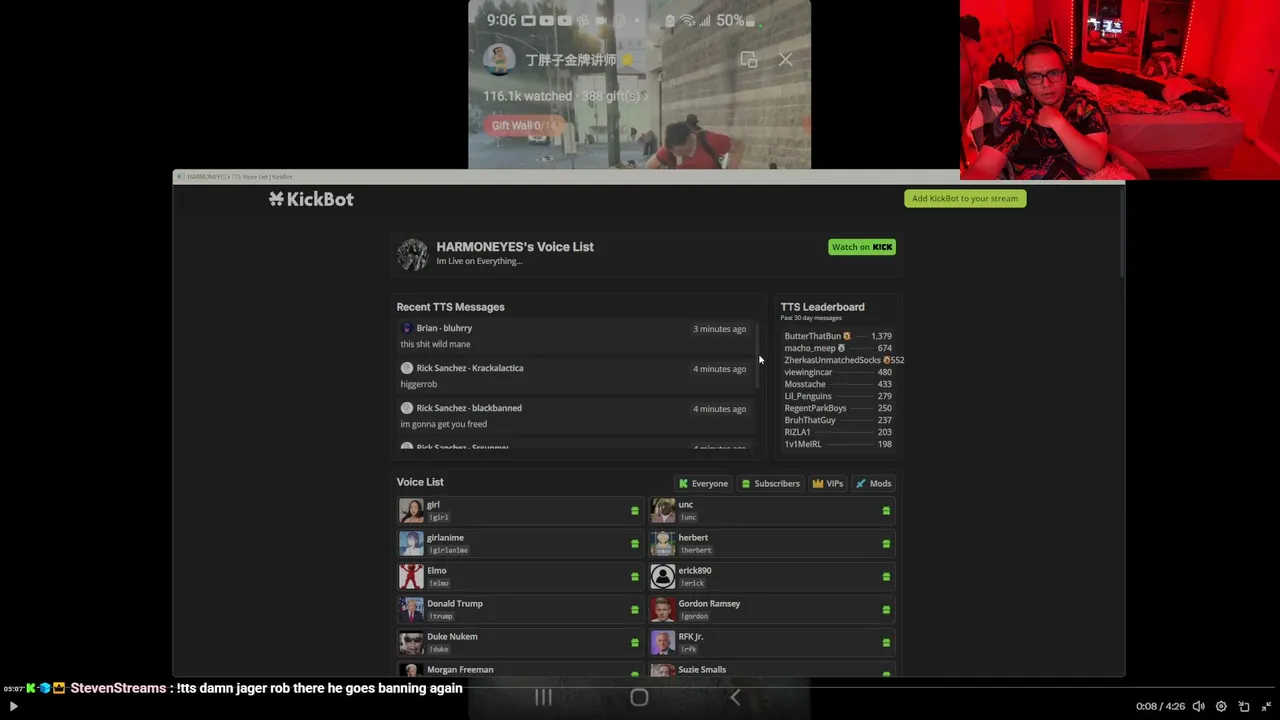Filter voice list by Subscribers
The image size is (1280, 720).
click(x=770, y=484)
